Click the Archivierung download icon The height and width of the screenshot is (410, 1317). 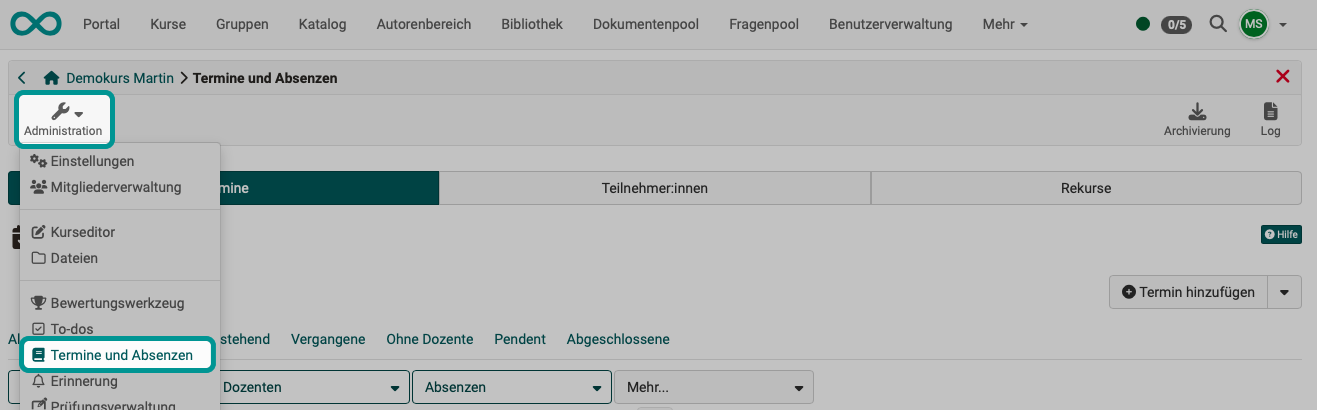click(1197, 120)
